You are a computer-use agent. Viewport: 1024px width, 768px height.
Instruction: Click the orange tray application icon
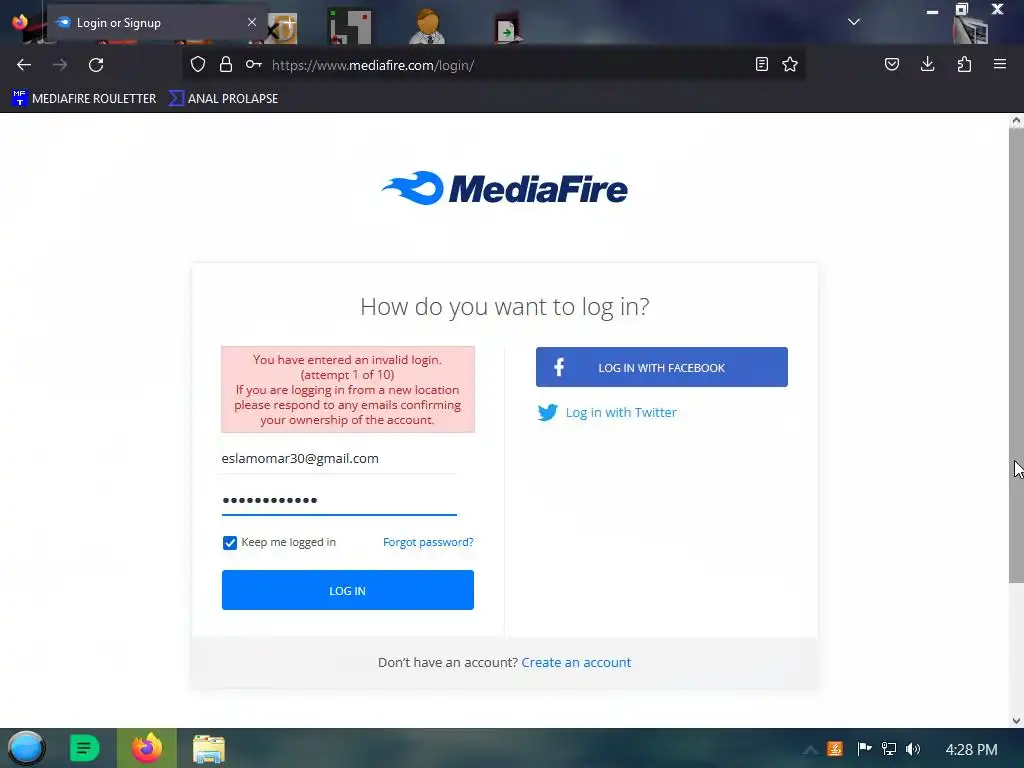pos(835,749)
